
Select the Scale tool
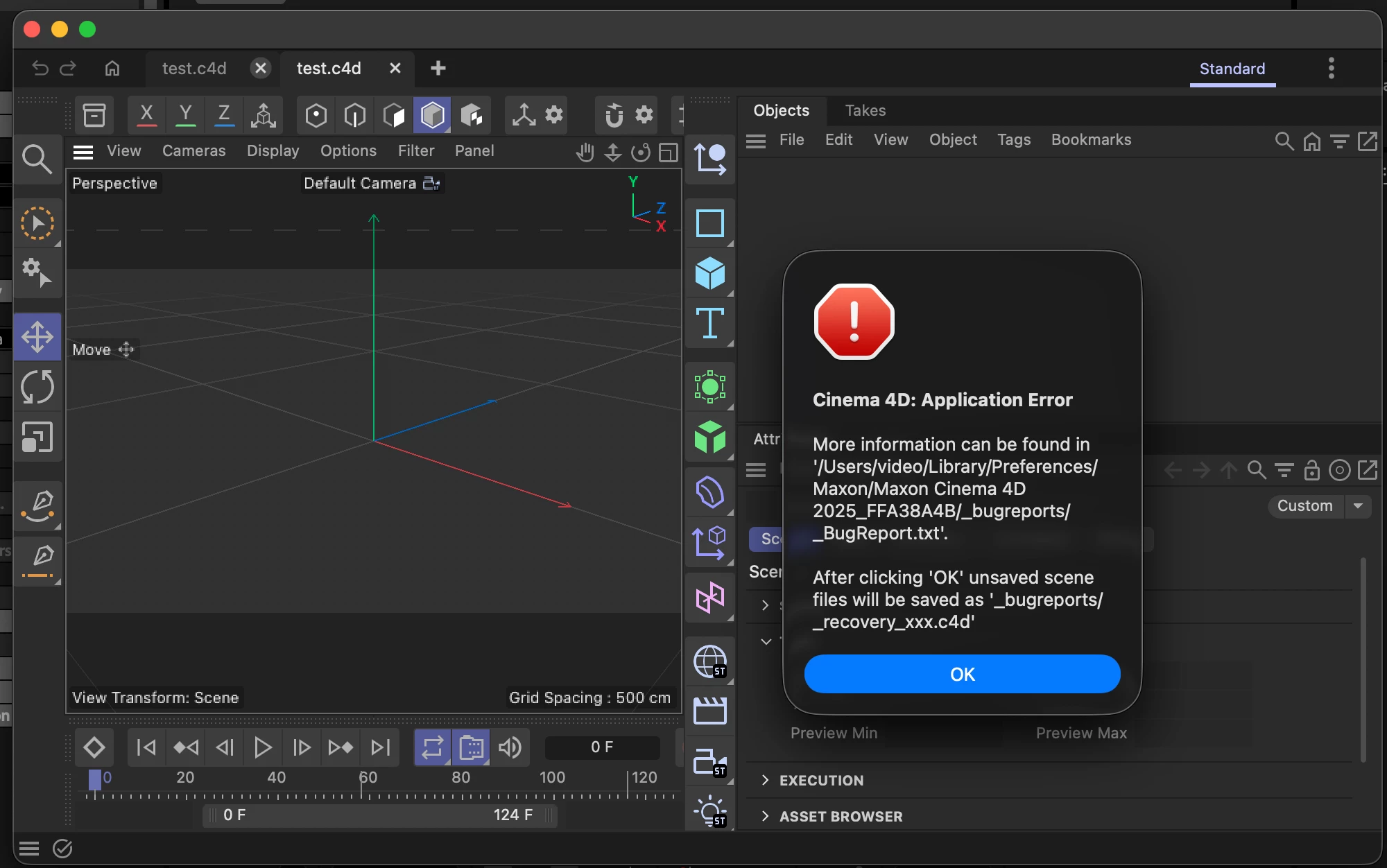37,437
